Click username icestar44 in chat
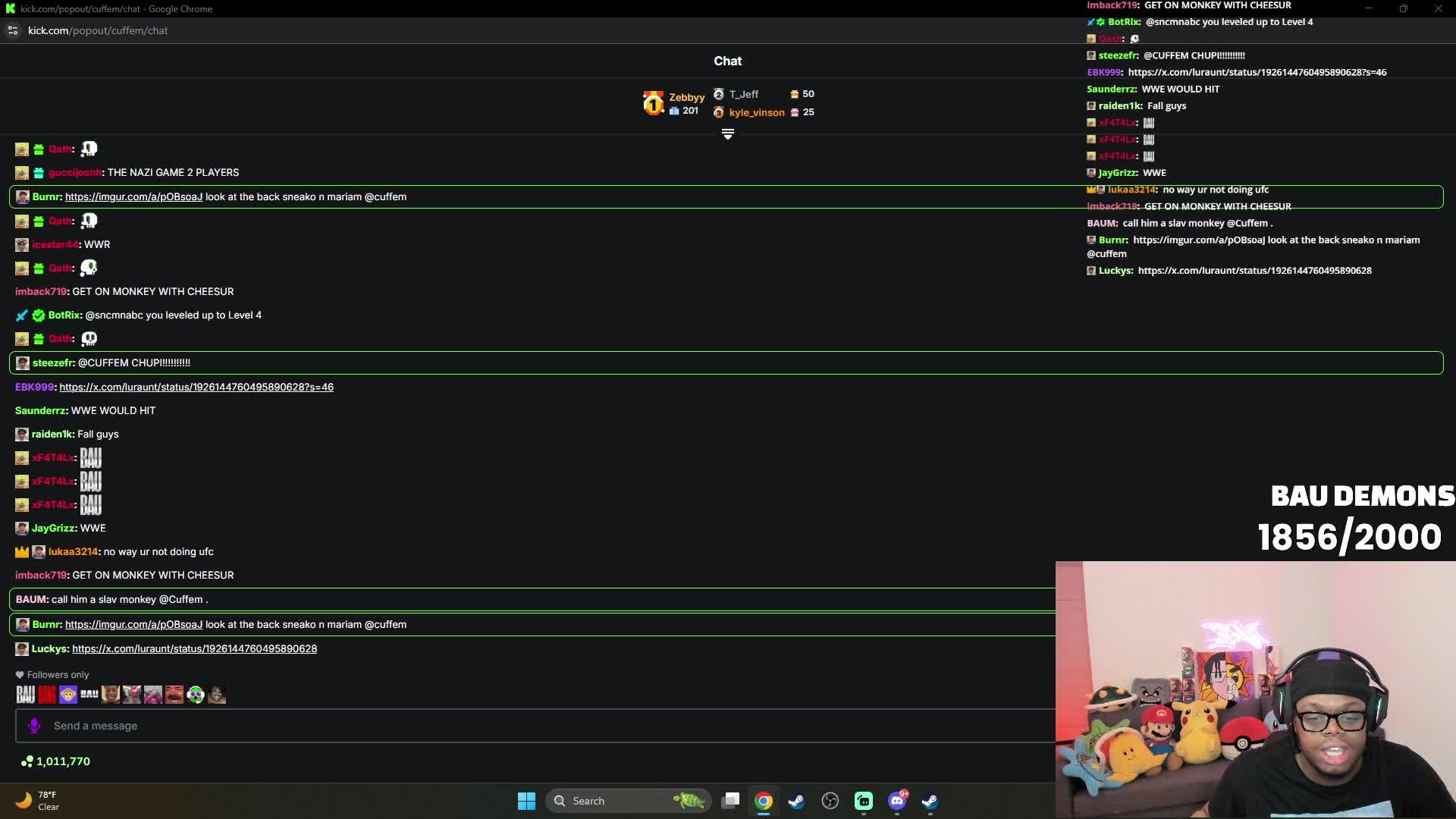1456x819 pixels. point(55,244)
